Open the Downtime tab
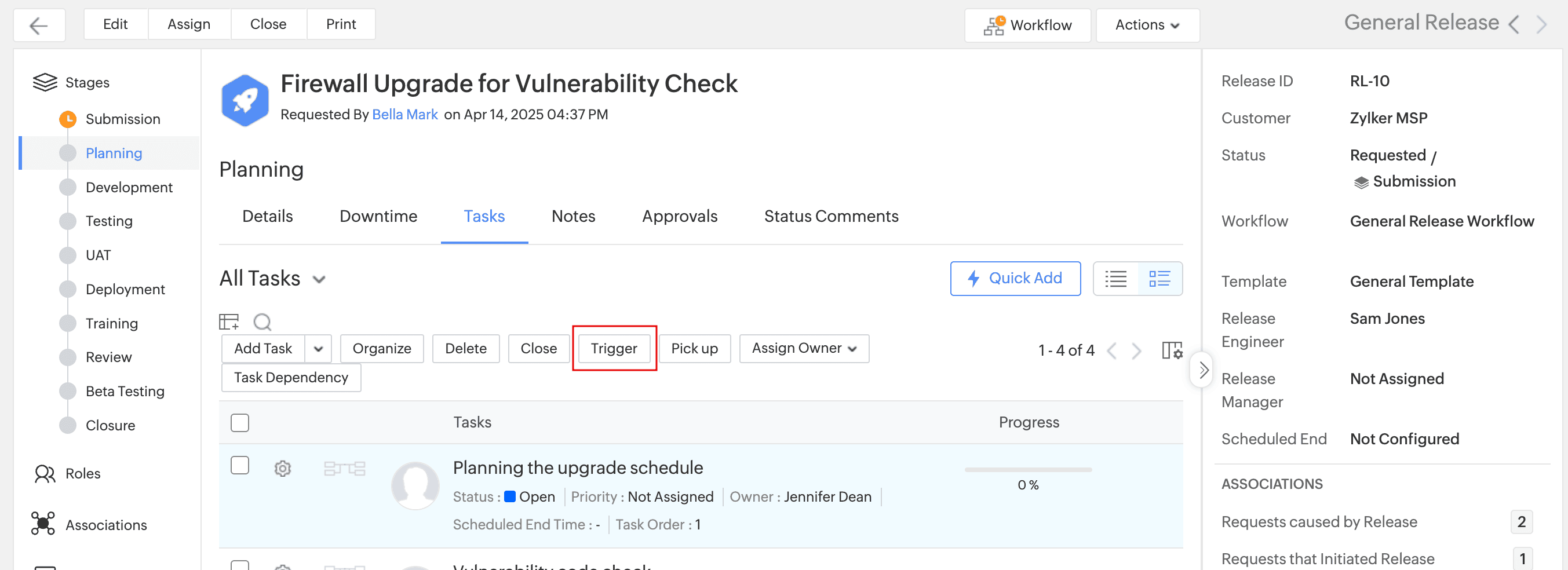Screen dimensions: 1568x570 378,217
